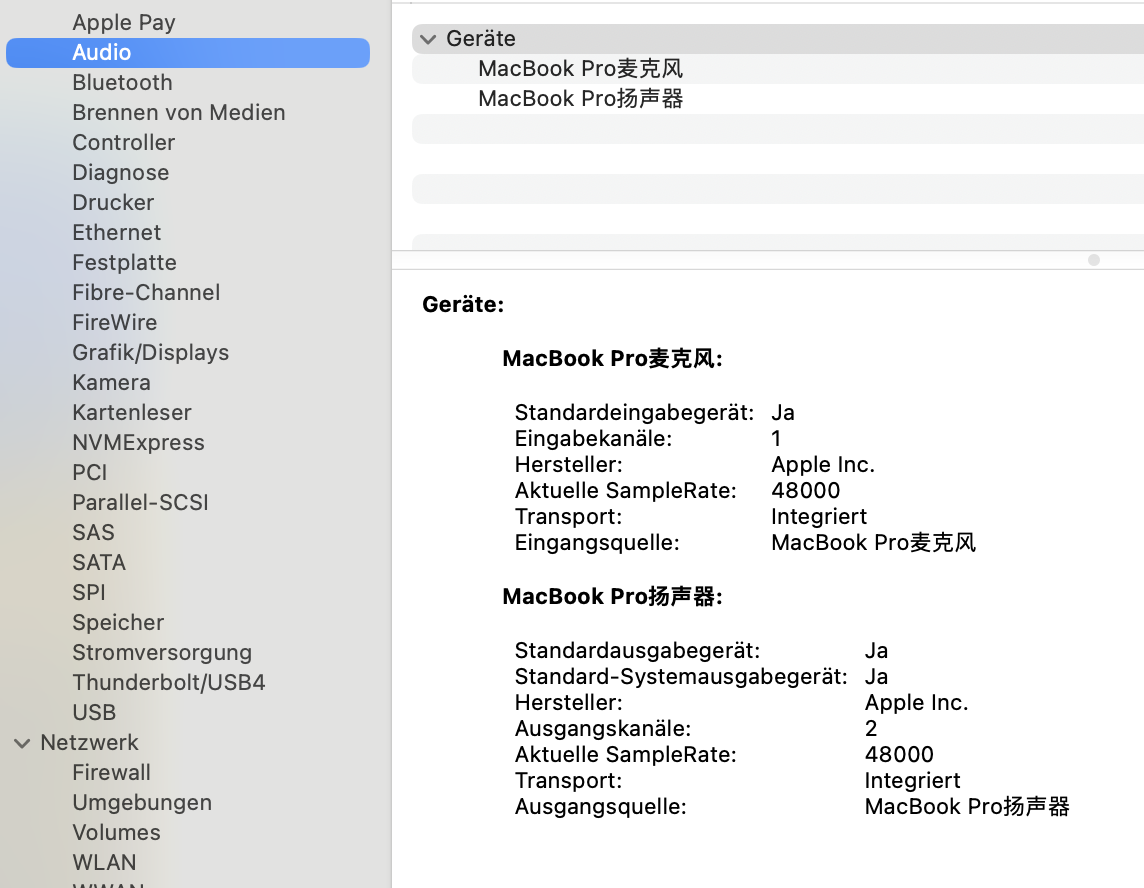Select Controller in the sidebar
Screen dimensions: 1144x888
tap(124, 142)
